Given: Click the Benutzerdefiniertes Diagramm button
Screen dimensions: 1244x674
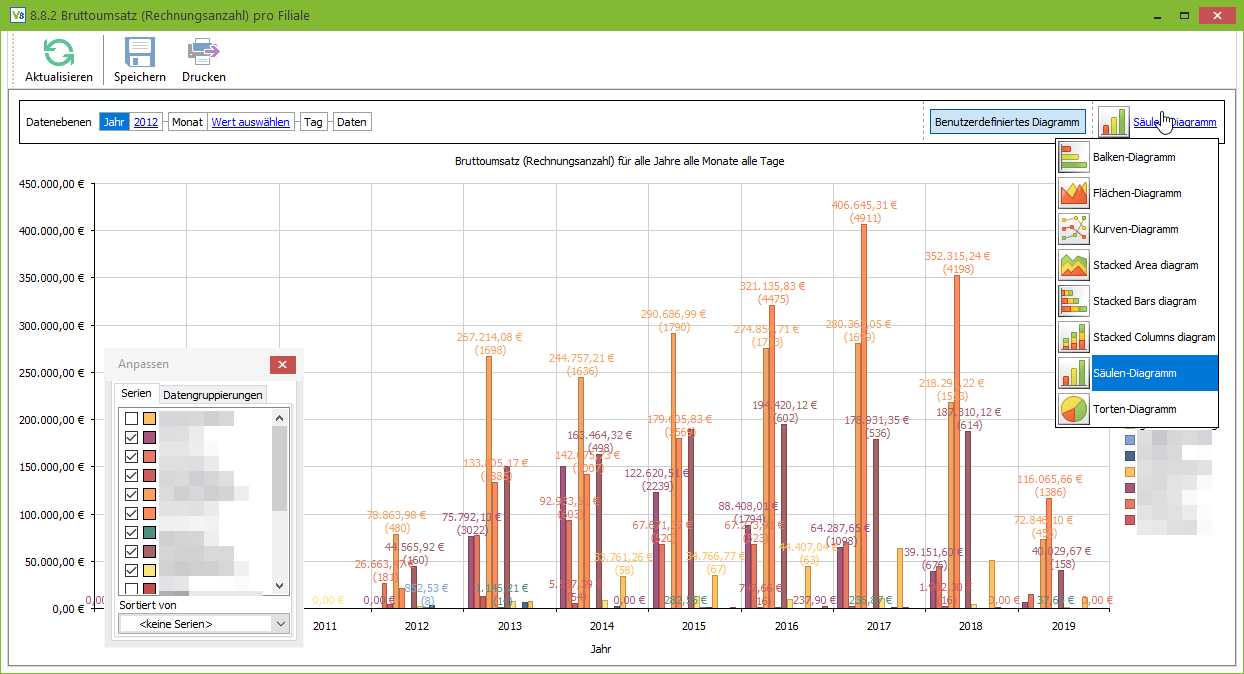Looking at the screenshot, I should tap(1008, 122).
